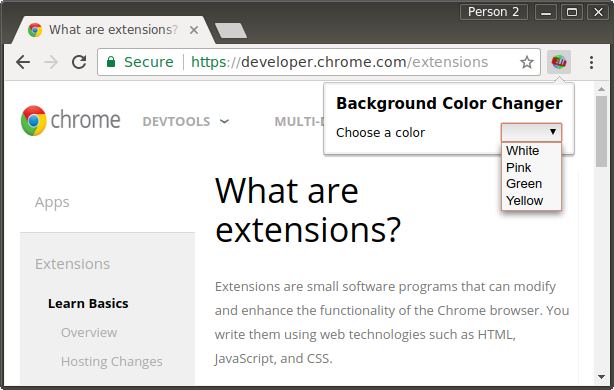This screenshot has width=614, height=390.
Task: Click the MULTI-D navigation item
Action: [x=299, y=122]
